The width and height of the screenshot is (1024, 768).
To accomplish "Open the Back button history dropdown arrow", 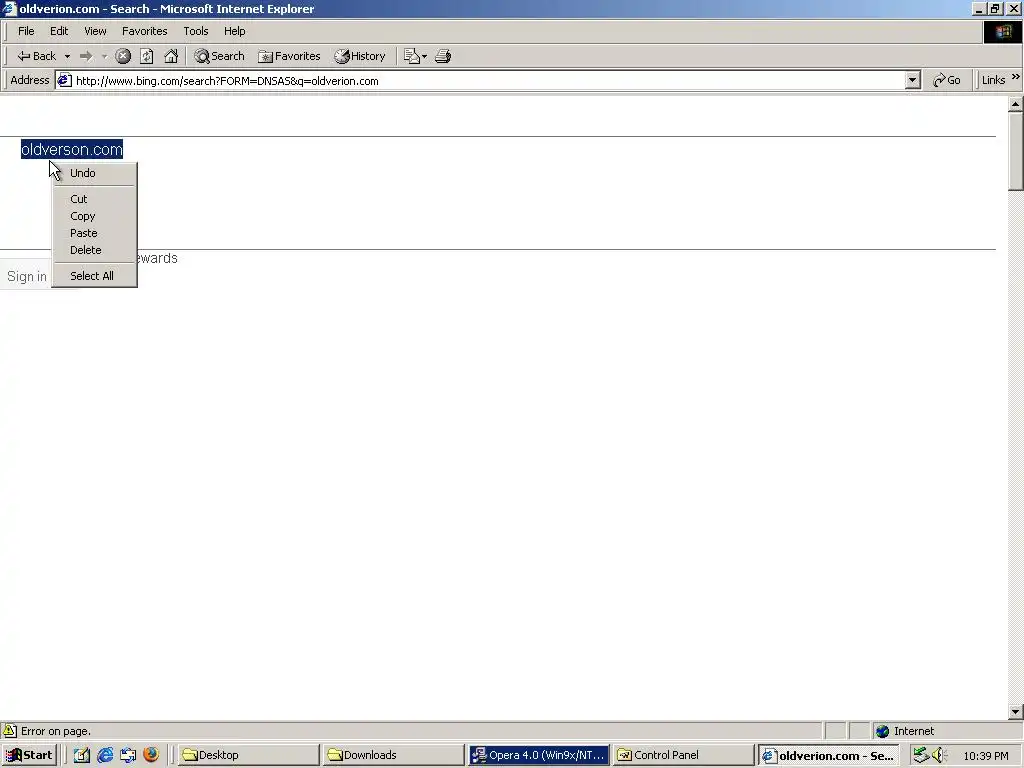I will click(67, 56).
